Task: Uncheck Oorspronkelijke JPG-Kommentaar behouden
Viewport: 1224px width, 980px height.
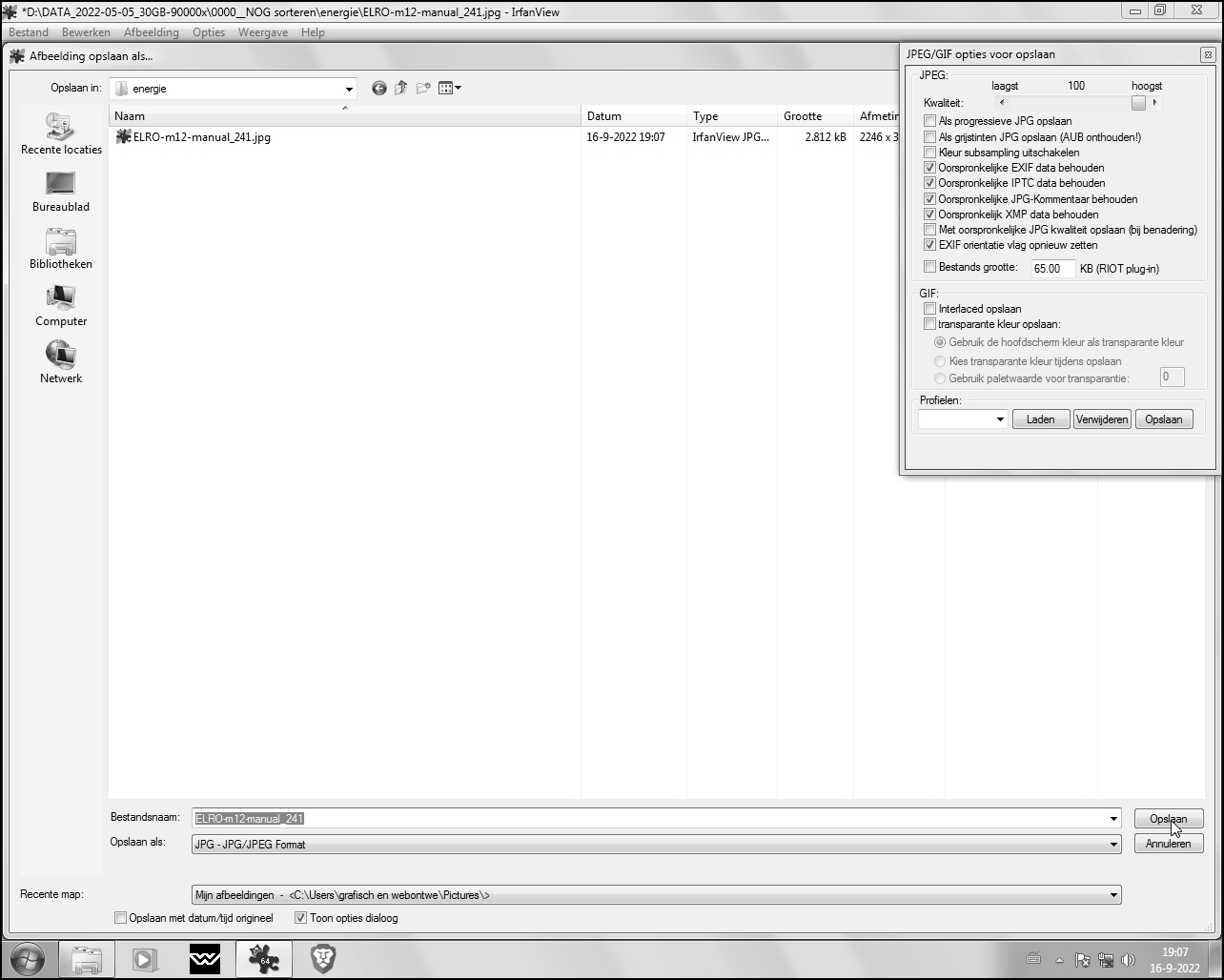Action: coord(930,199)
